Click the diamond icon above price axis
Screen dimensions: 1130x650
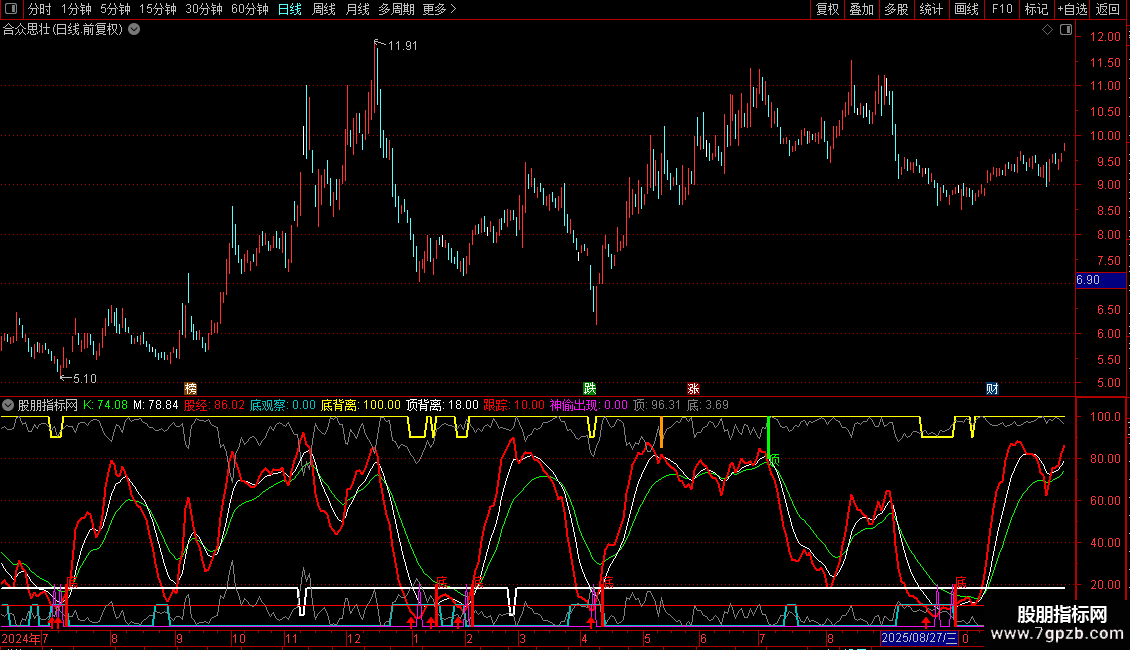click(x=1047, y=30)
